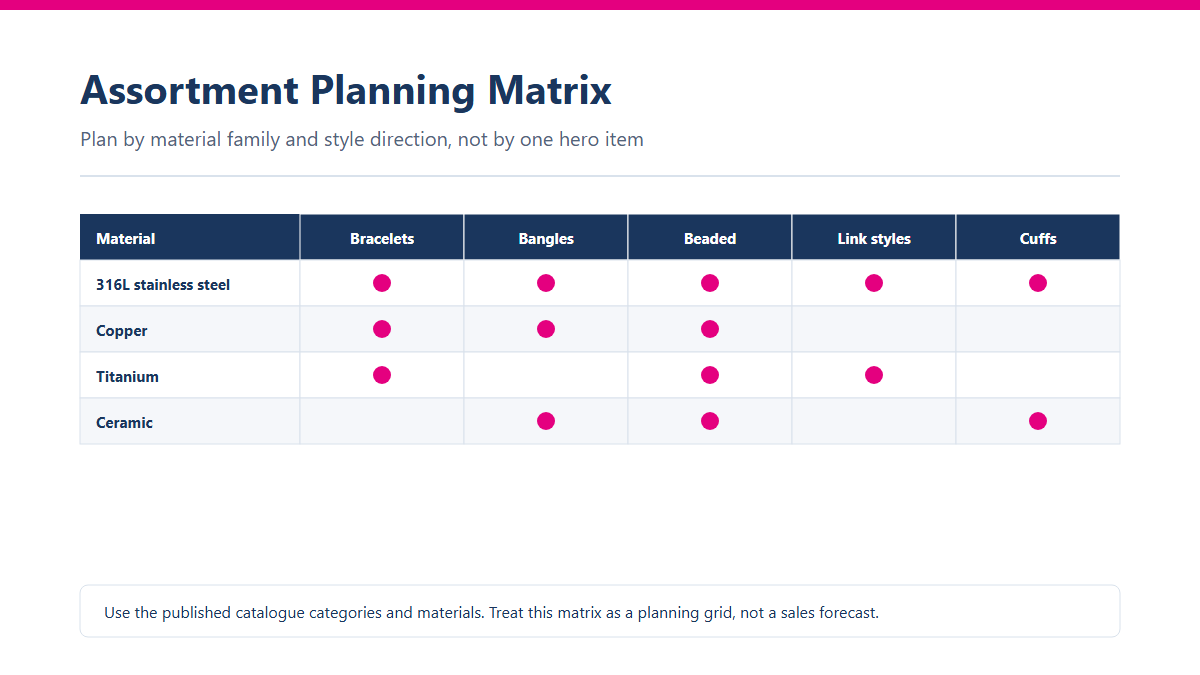Select the Cuffs column header
The image size is (1200, 675).
[x=1038, y=237]
